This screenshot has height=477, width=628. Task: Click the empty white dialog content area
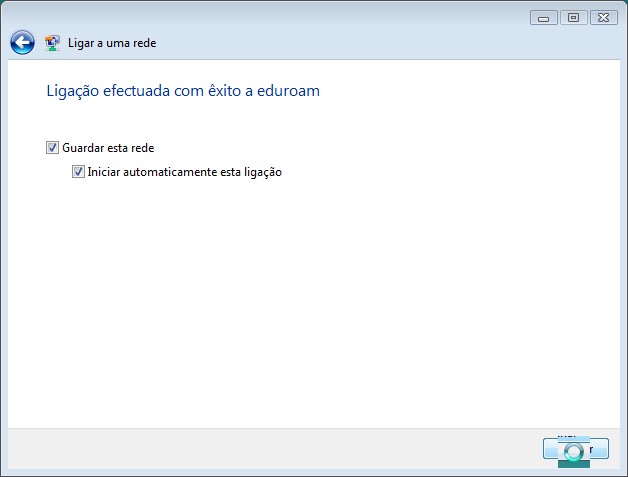pos(314,300)
